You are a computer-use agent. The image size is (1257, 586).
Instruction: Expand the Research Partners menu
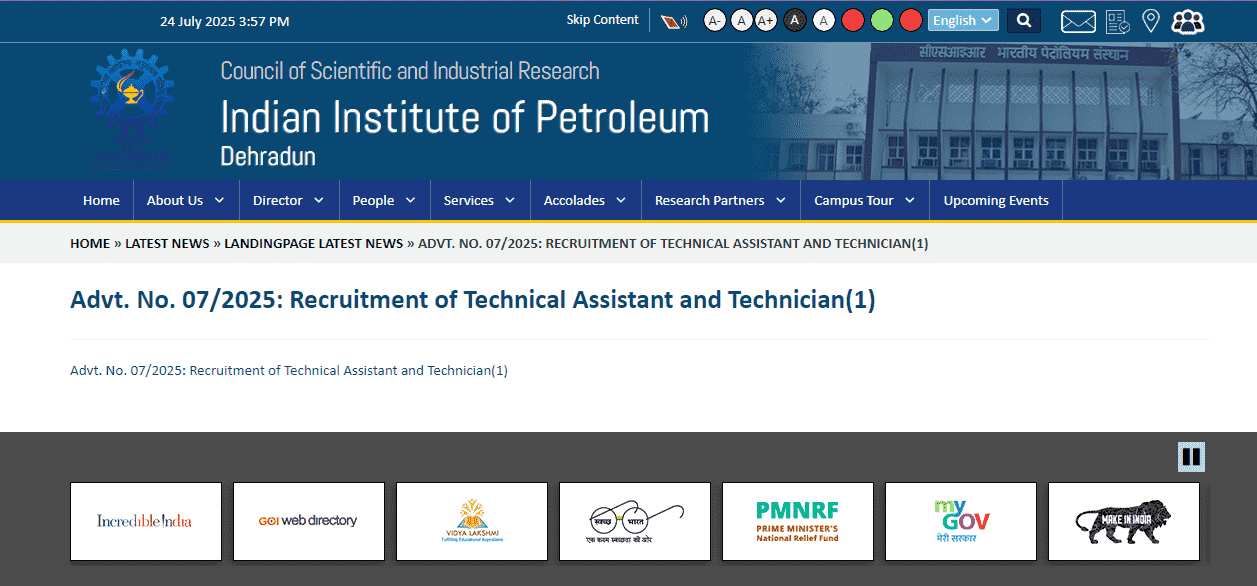point(720,201)
